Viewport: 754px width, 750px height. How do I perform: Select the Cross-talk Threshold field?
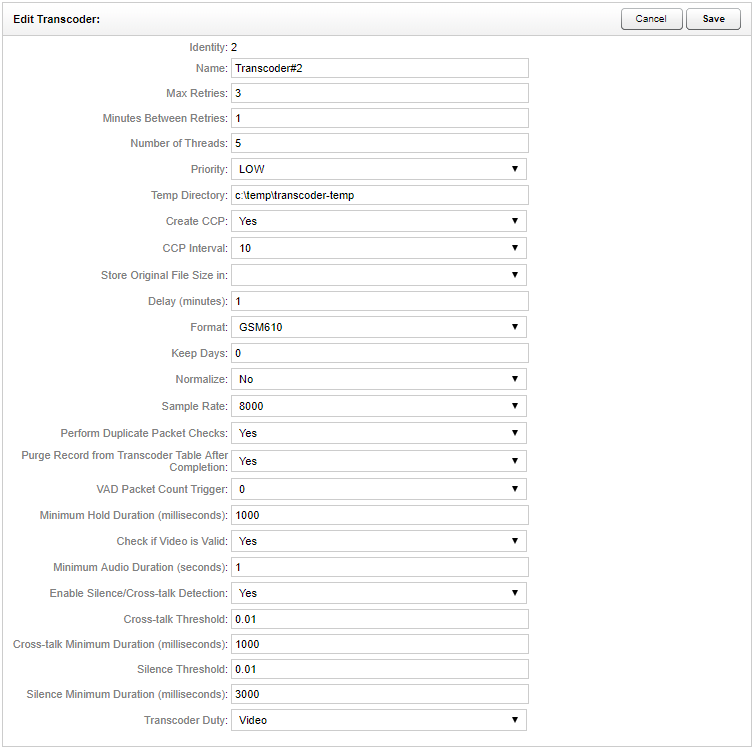pos(379,619)
